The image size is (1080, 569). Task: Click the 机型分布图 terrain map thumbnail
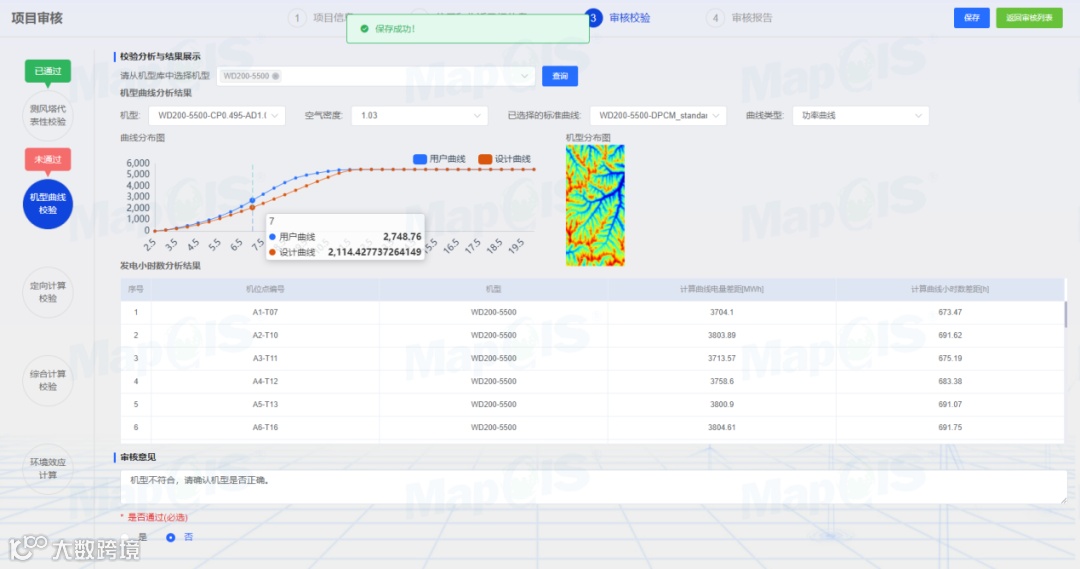pos(595,205)
